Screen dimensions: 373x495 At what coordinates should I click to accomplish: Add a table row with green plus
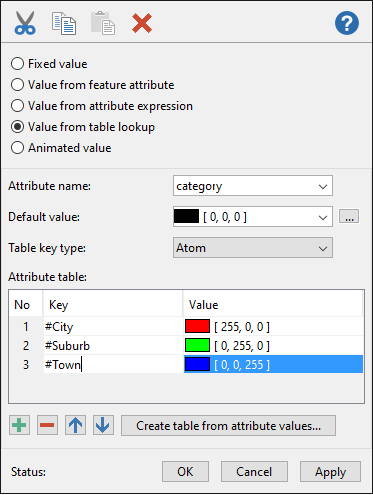[x=19, y=425]
